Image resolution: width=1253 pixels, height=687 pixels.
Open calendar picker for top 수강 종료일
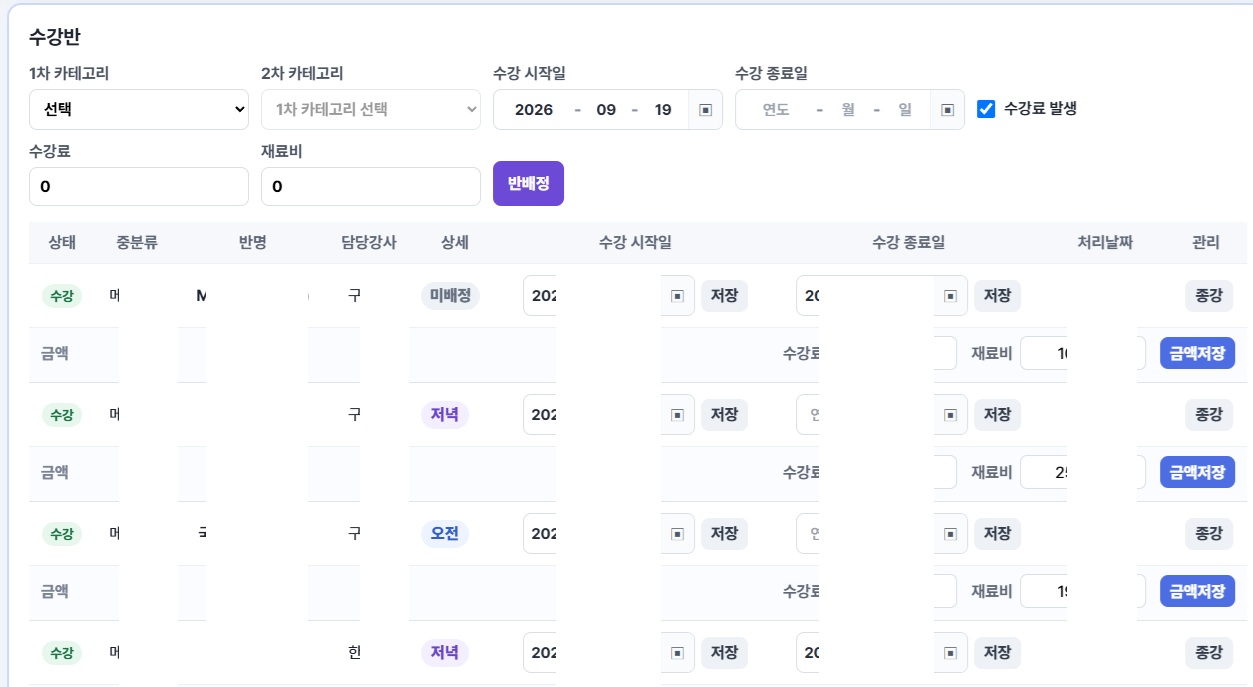[947, 110]
